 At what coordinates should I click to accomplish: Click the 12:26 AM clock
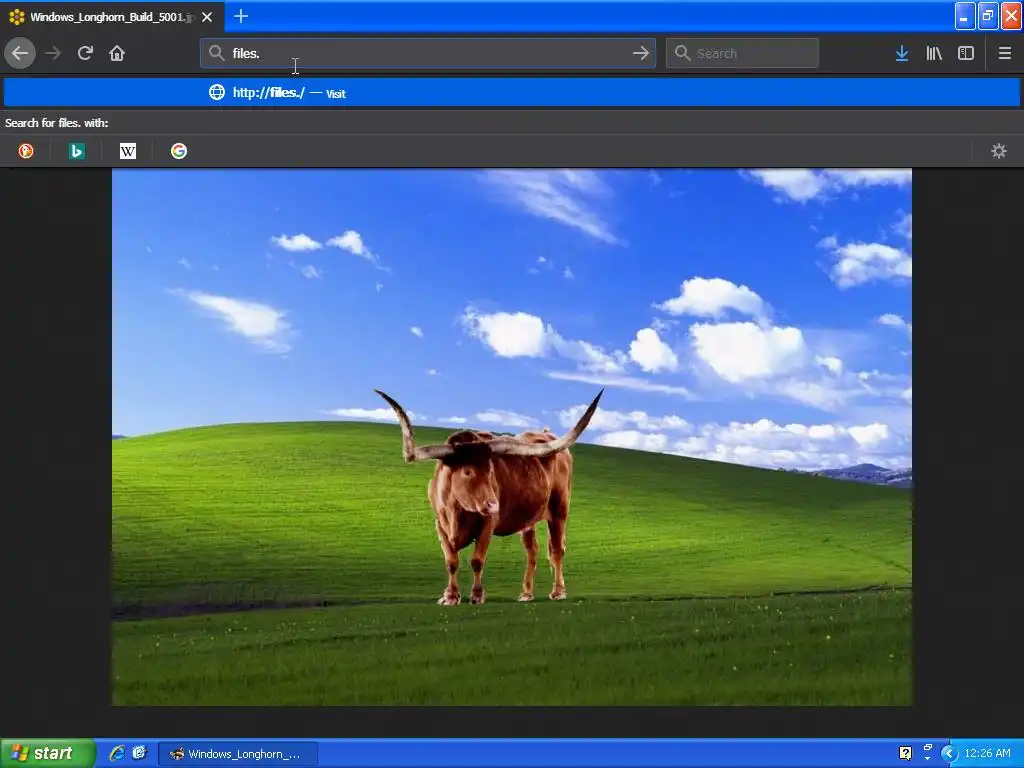(987, 754)
